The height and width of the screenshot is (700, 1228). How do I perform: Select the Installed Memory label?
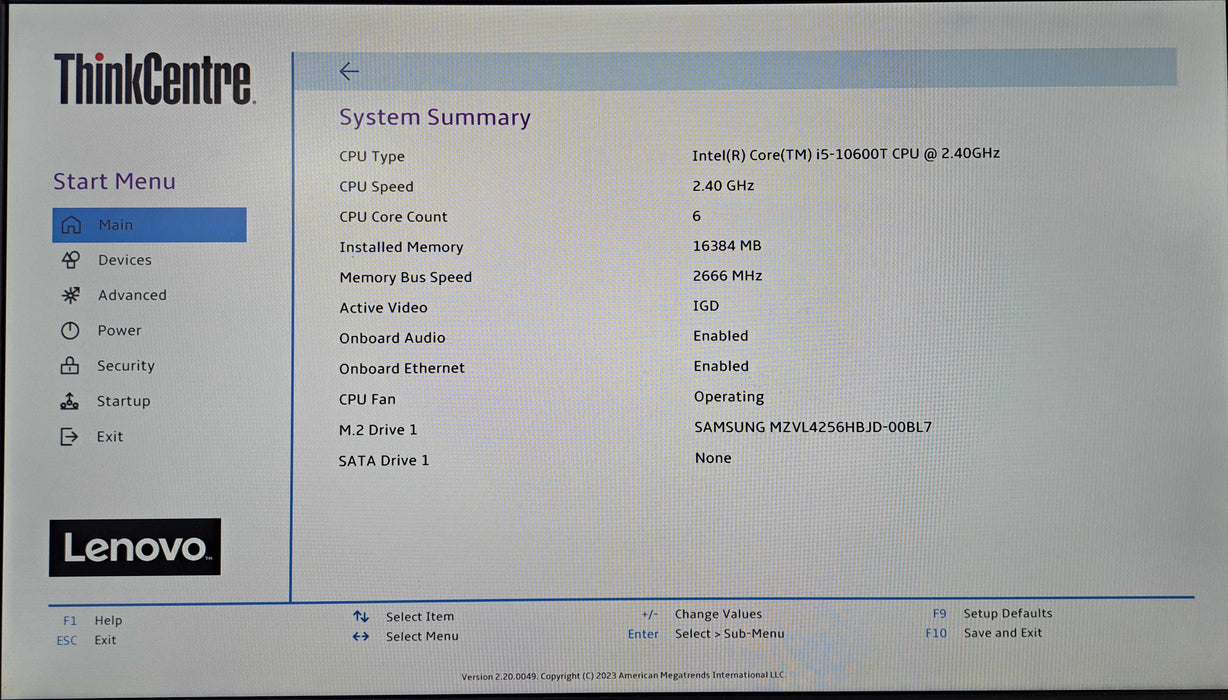[401, 247]
